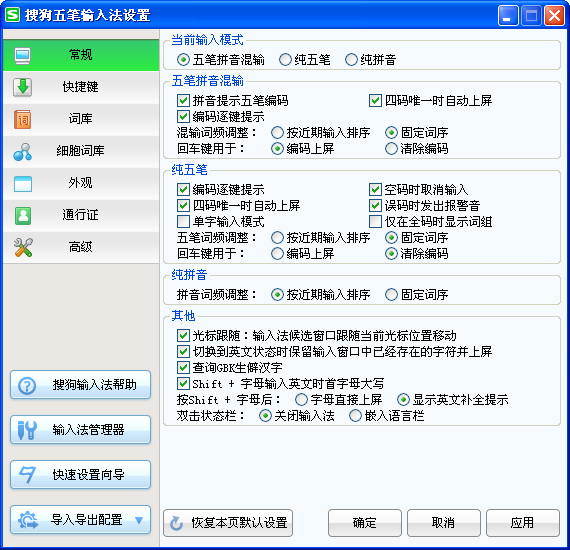Viewport: 570px width, 550px height.
Task: Click the 取消 button
Action: click(443, 523)
